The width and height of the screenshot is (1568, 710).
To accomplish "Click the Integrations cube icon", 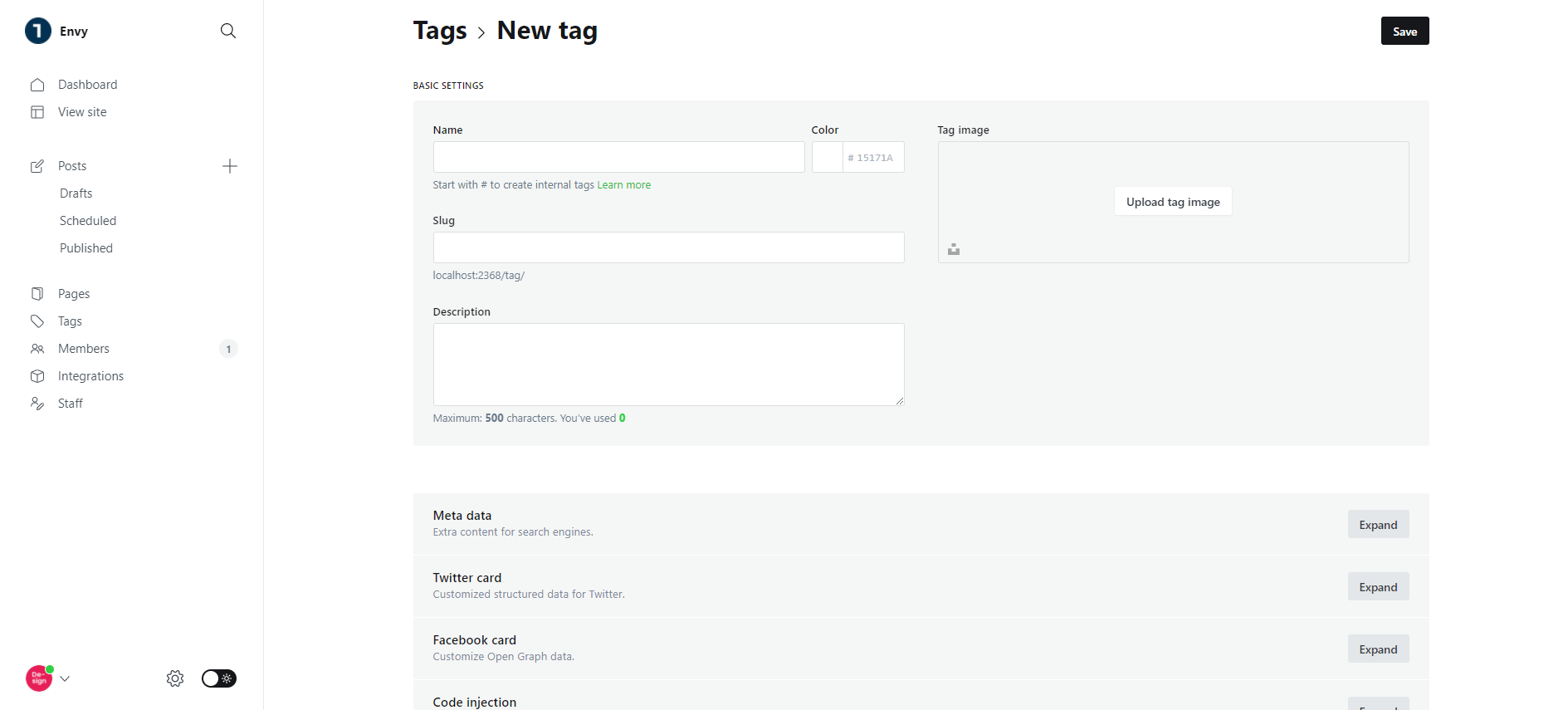I will click(x=37, y=376).
